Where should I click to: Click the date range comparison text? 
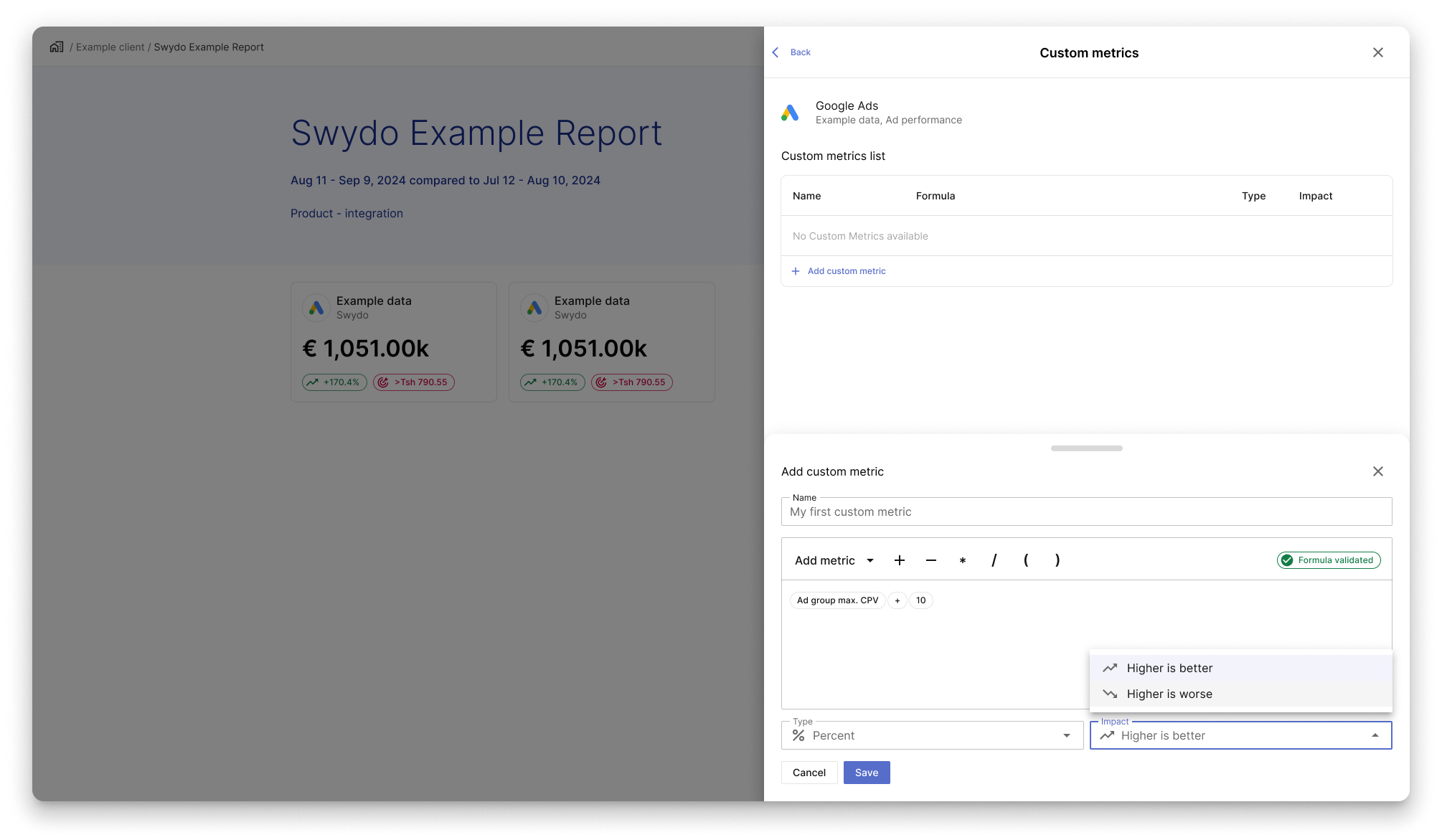[x=446, y=181]
